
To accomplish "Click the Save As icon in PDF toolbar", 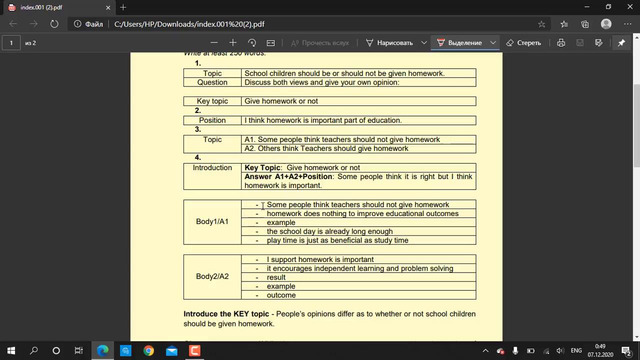I will (x=599, y=42).
